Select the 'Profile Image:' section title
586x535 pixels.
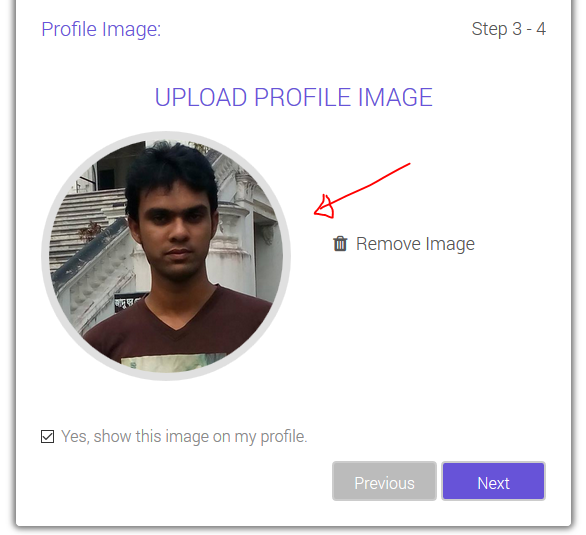tap(101, 29)
